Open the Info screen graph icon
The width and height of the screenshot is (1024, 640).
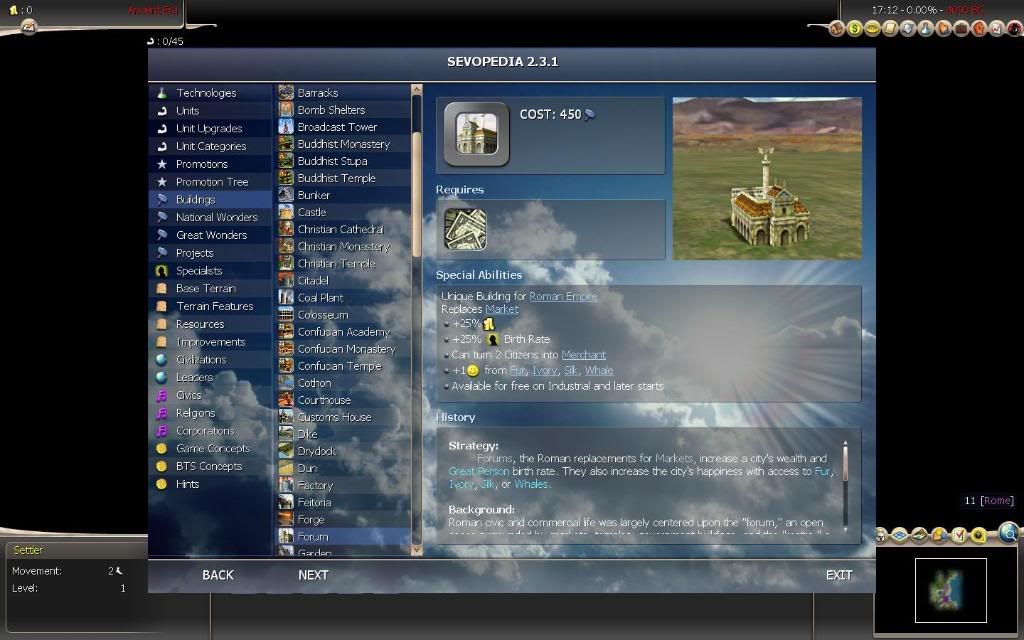(x=997, y=28)
